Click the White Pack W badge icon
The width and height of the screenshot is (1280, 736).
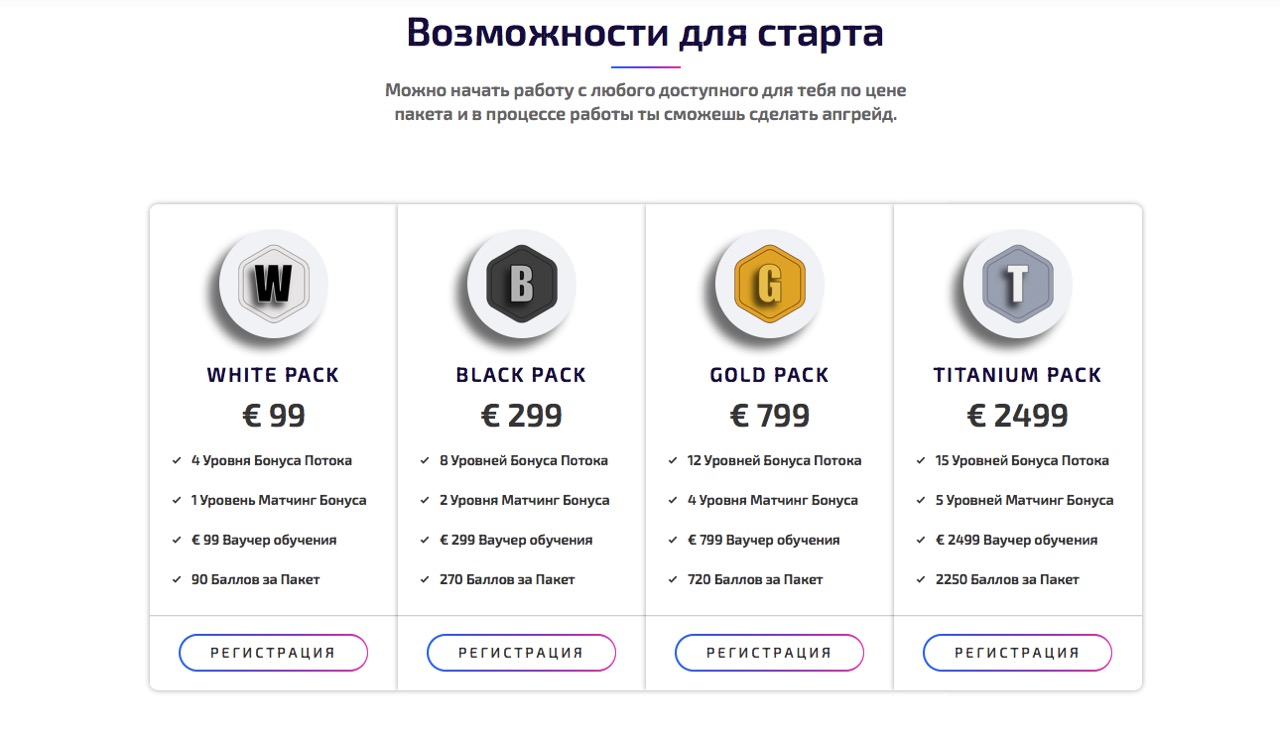pyautogui.click(x=273, y=284)
